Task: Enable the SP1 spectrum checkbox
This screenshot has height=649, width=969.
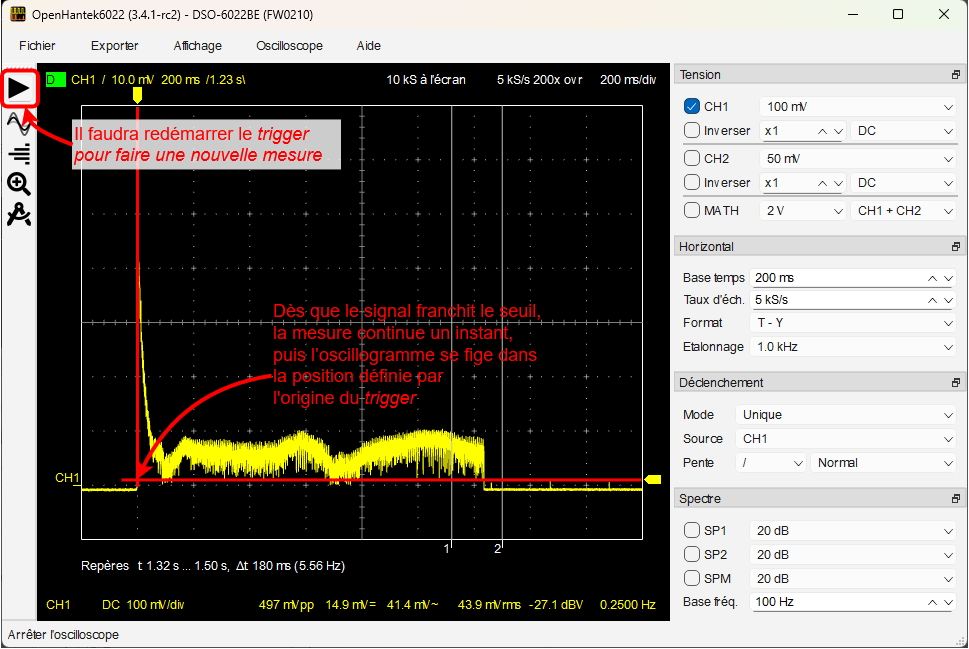Action: [x=692, y=530]
